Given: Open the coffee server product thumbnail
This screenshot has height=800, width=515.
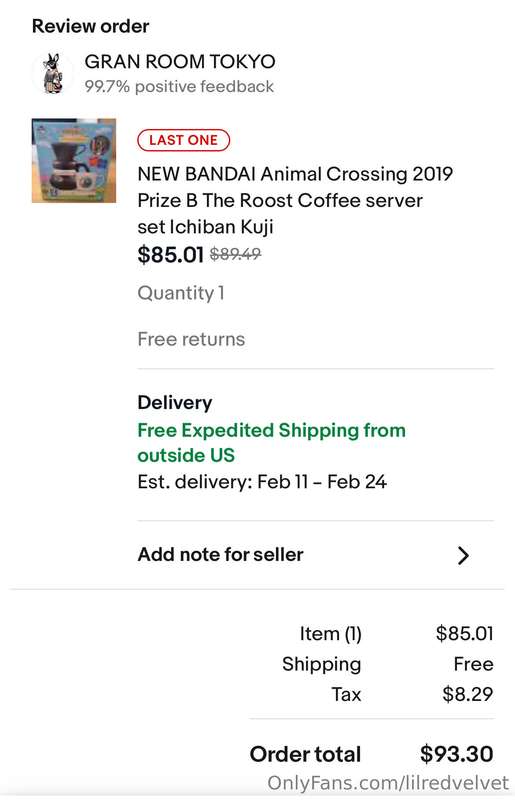Looking at the screenshot, I should click(74, 161).
